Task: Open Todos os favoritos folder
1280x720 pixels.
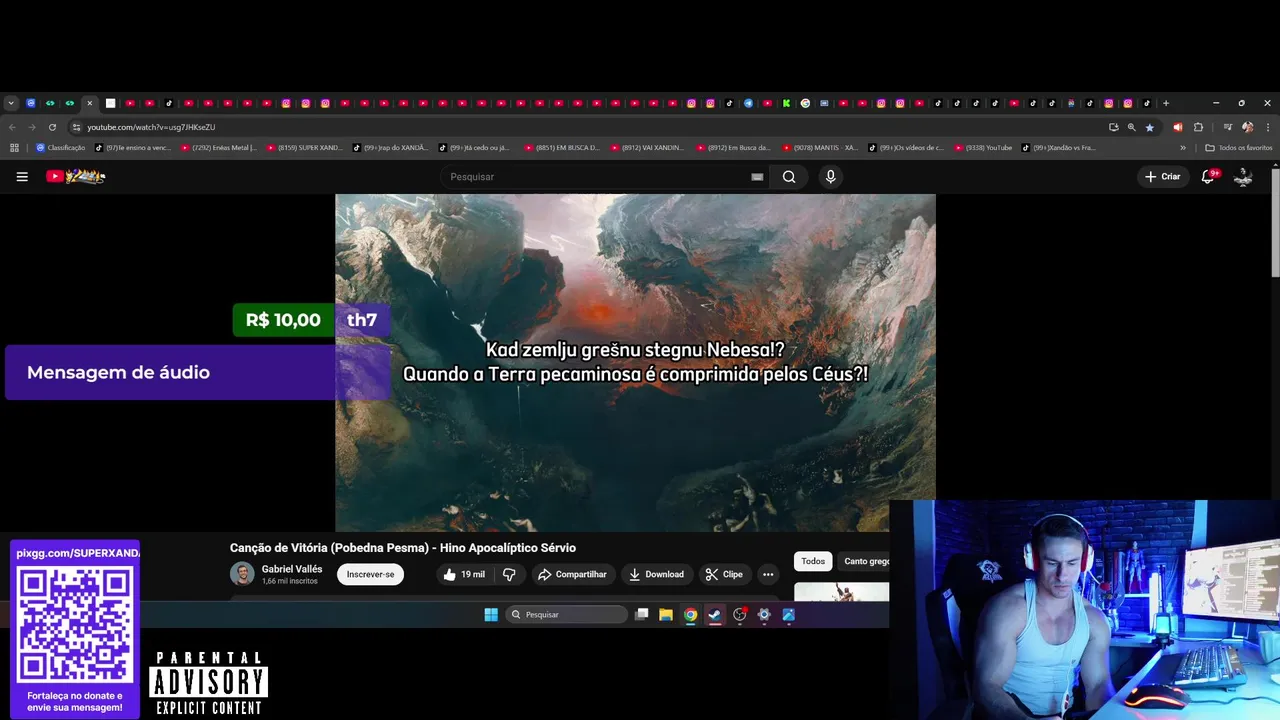Action: 1239,148
